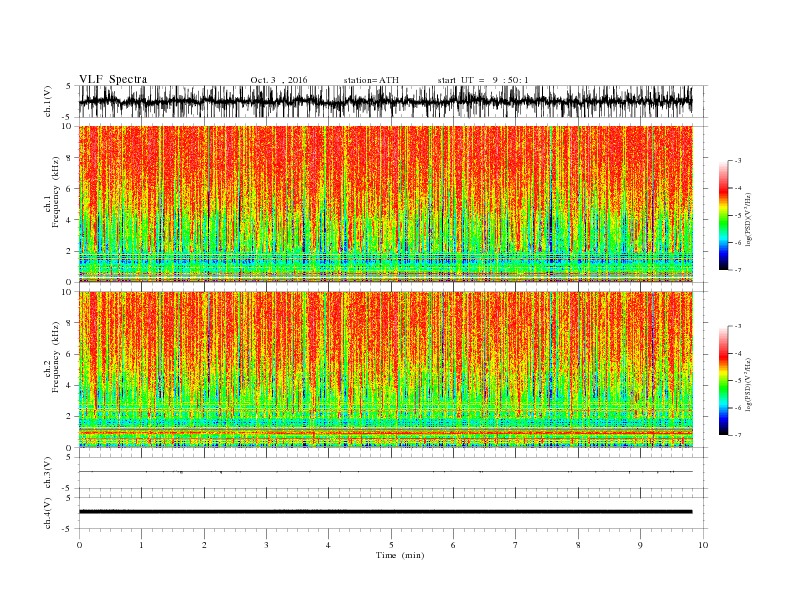Click the flat ch.3 voltage trace
This screenshot has width=792, height=612.
385,472
